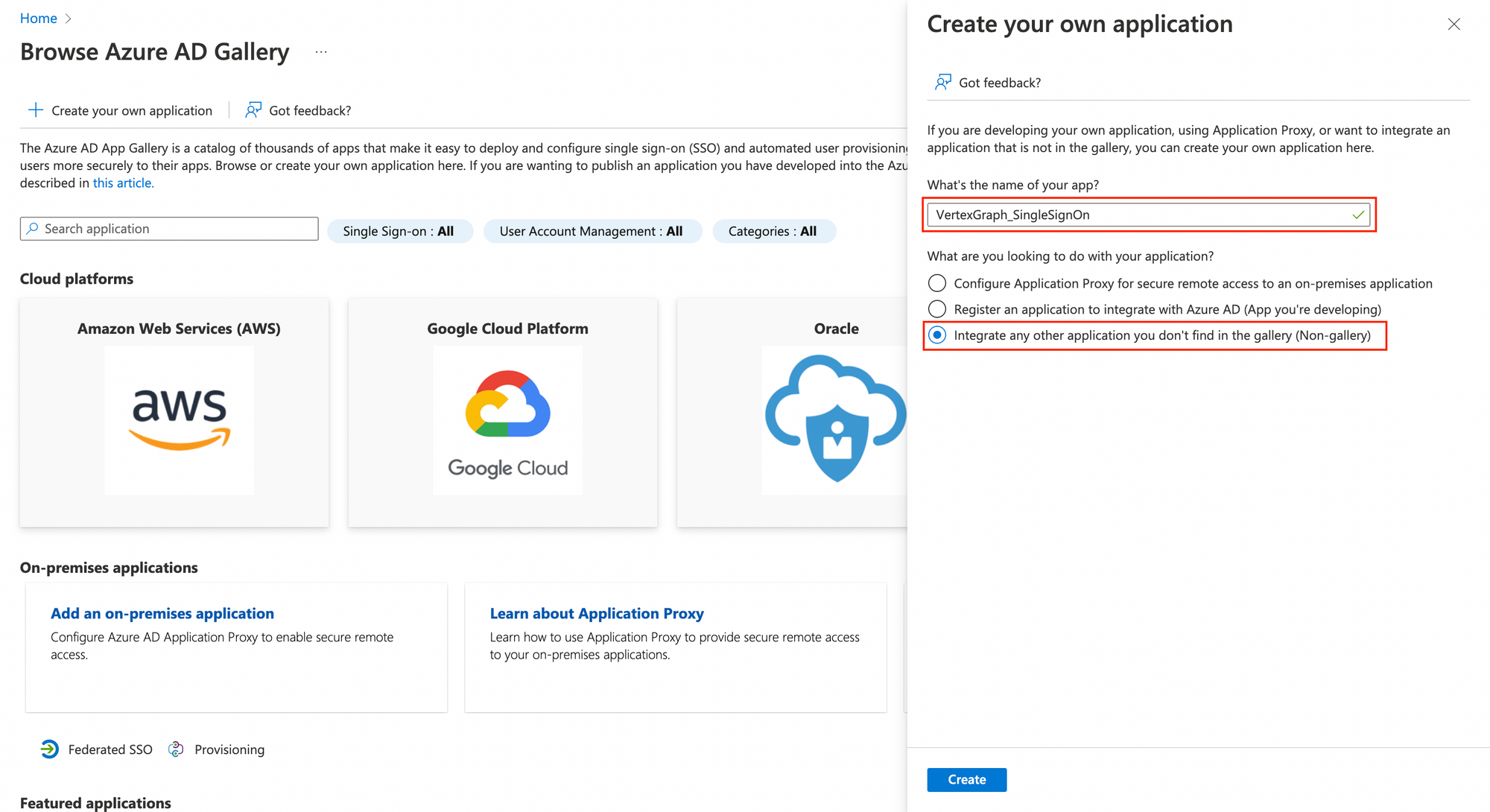Viewport: 1490px width, 812px height.
Task: Click the Oracle cloud shield icon
Action: coord(835,420)
